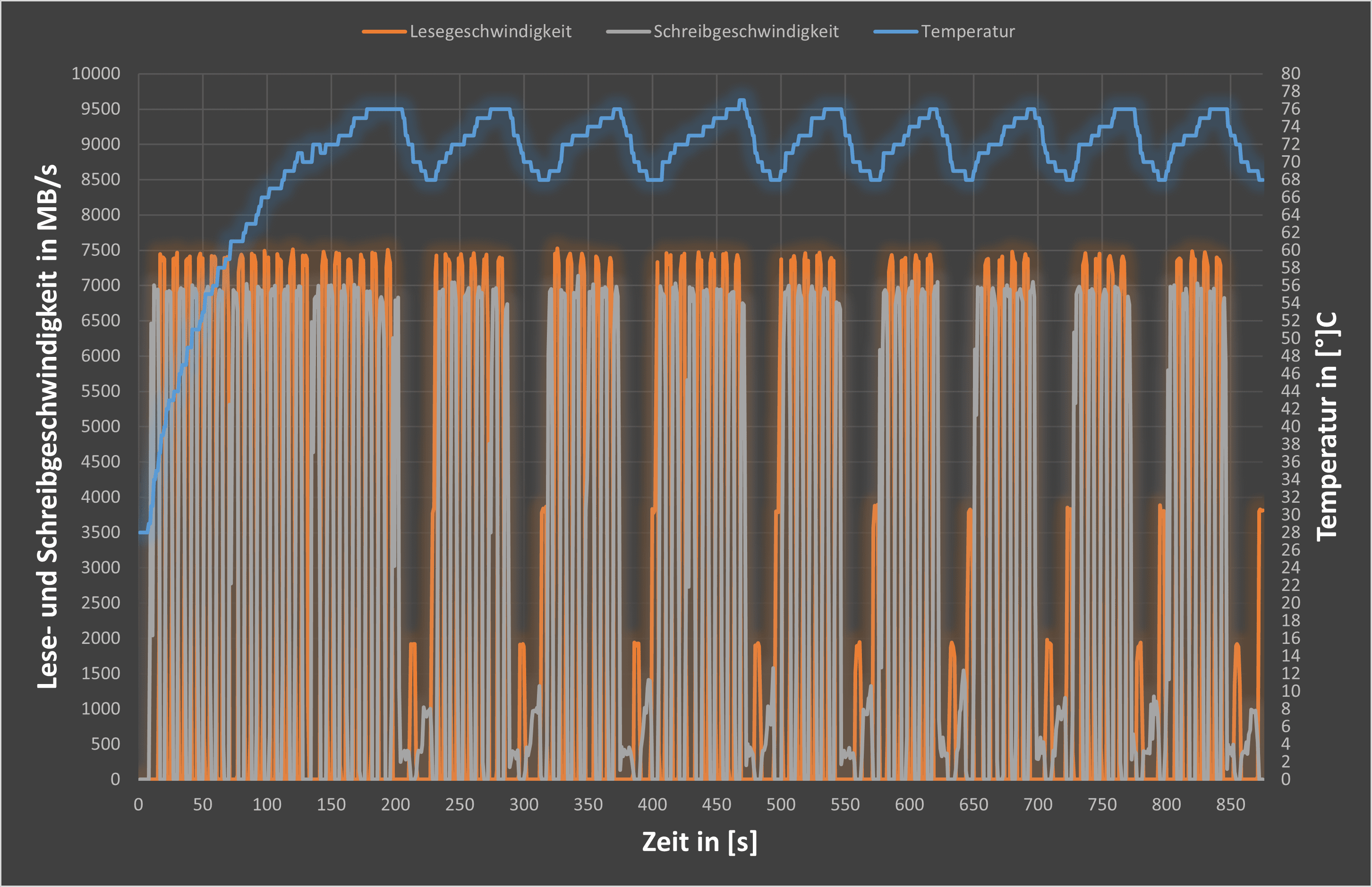Screen dimensions: 1372x887
Task: Click the Lesegeschwindigkeit legend label
Action: (x=490, y=32)
